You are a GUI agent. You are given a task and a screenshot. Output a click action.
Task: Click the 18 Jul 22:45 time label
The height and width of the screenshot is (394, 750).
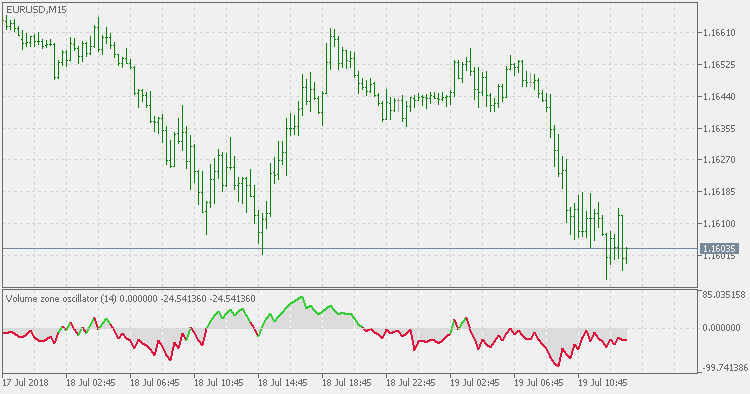click(411, 383)
